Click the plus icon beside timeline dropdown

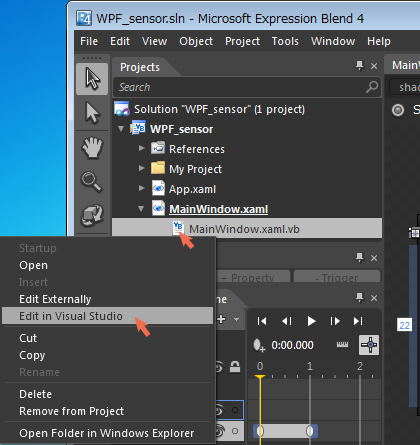221,319
